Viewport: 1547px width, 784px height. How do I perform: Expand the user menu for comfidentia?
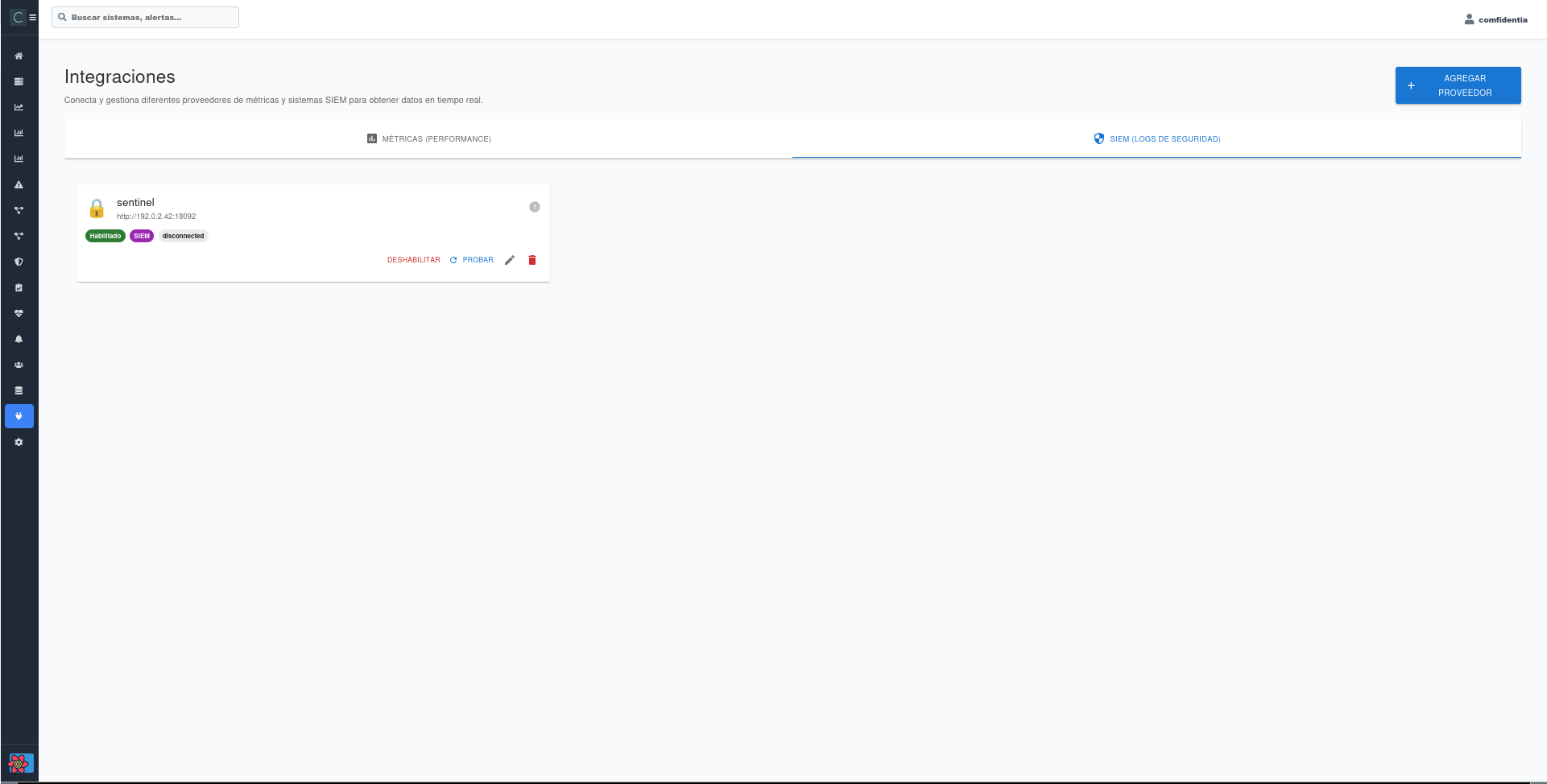pyautogui.click(x=1495, y=19)
